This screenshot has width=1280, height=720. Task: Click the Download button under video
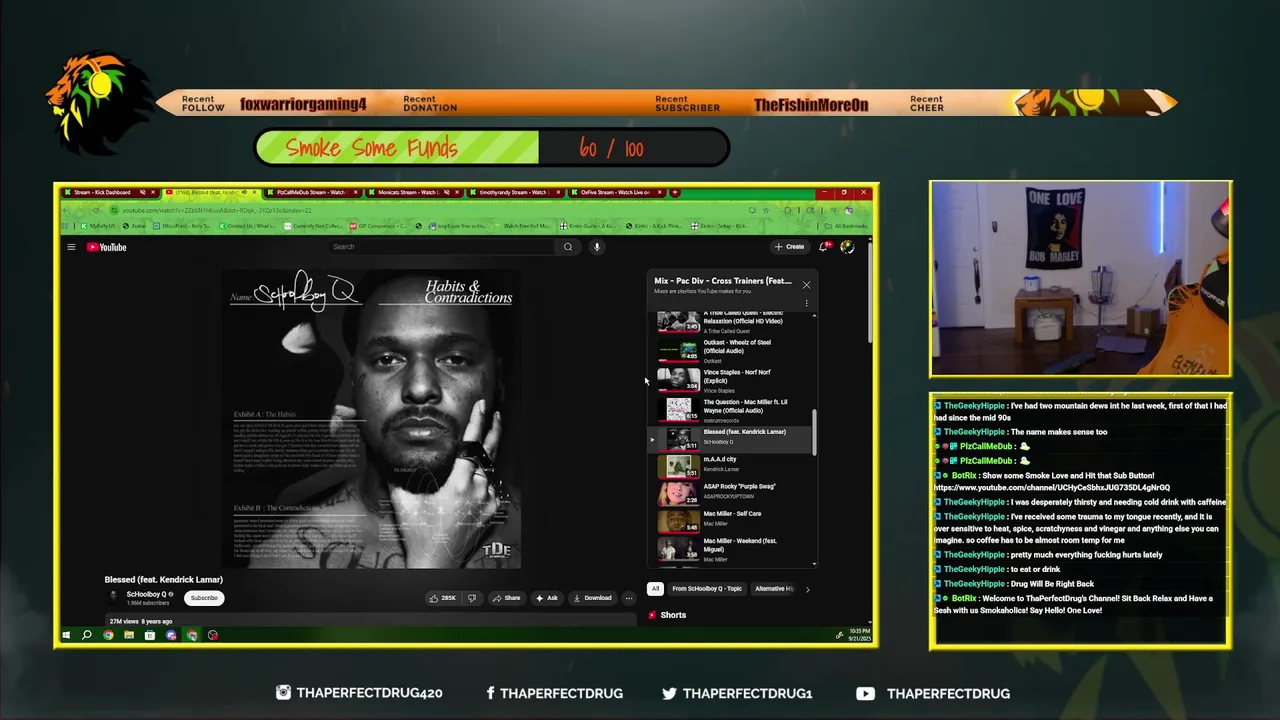pyautogui.click(x=592, y=598)
